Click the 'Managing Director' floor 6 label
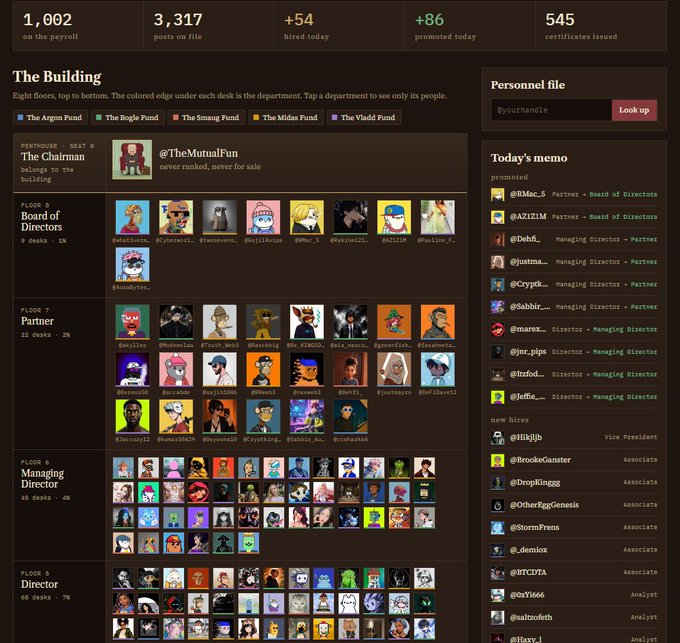 (x=42, y=478)
